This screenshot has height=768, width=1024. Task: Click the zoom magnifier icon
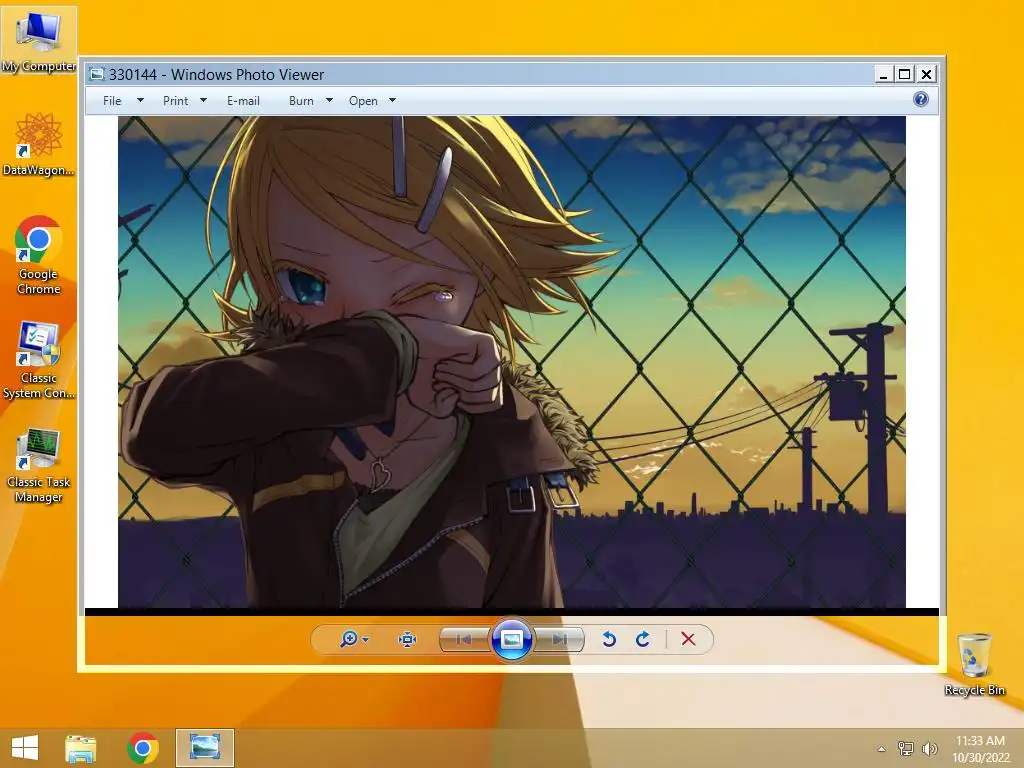[x=349, y=639]
